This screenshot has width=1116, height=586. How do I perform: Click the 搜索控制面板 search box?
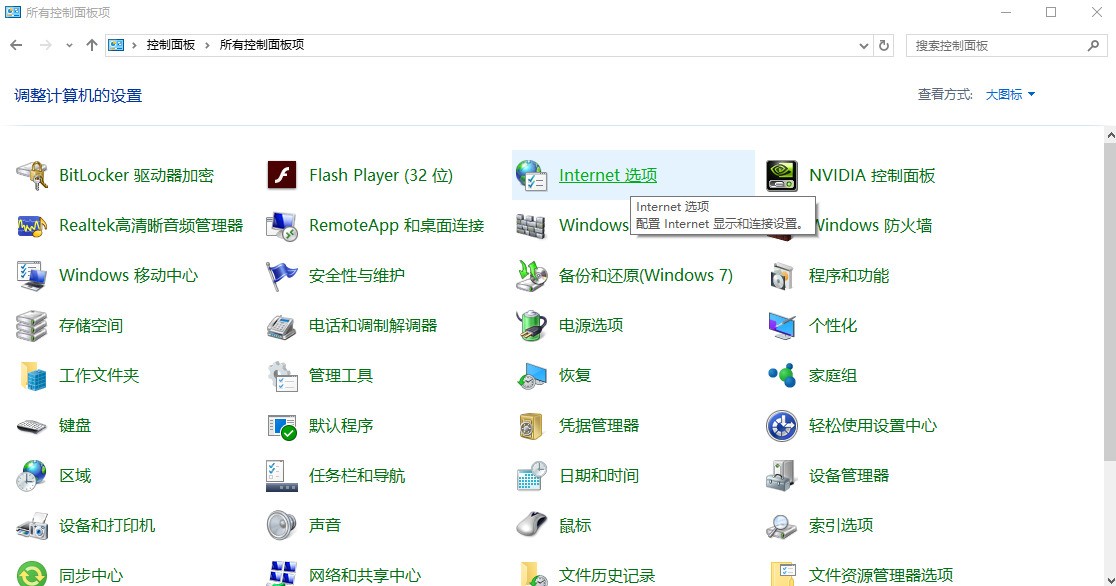tap(1006, 46)
